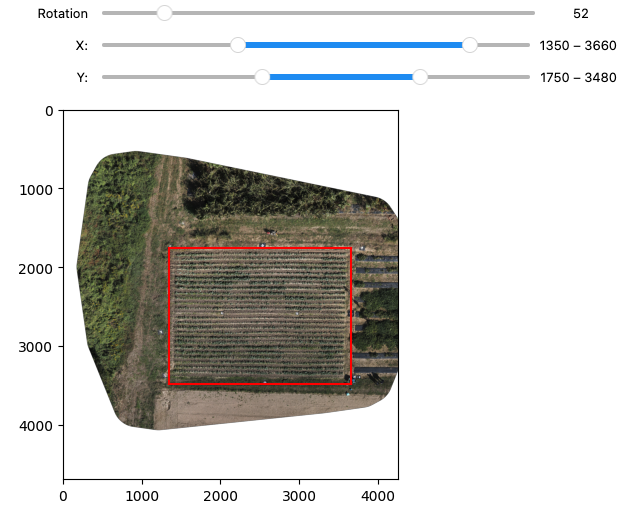This screenshot has height=514, width=627.
Task: Click the X: slider label
Action: (82, 46)
